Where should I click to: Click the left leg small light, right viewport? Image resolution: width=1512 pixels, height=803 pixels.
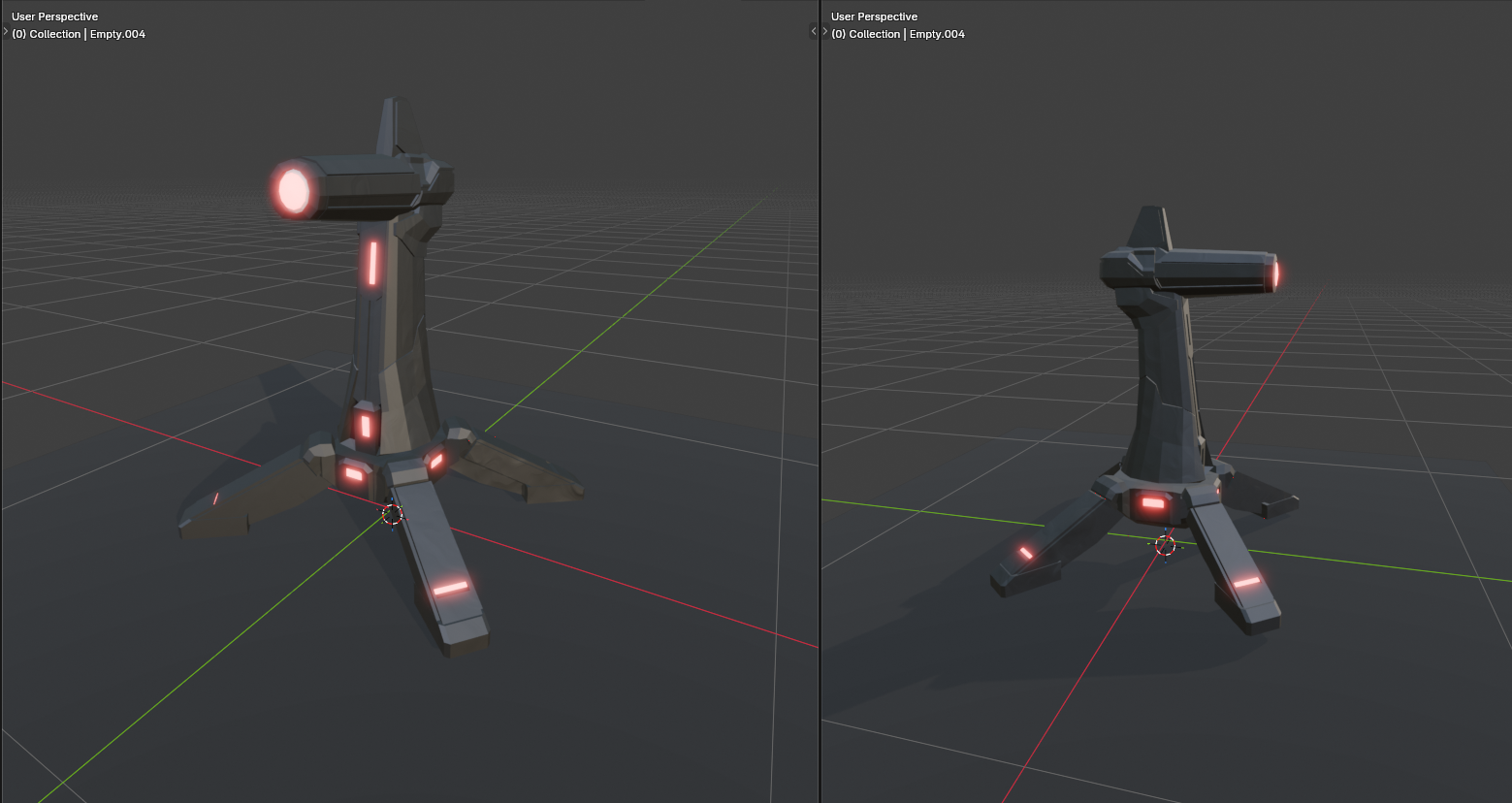click(1026, 553)
